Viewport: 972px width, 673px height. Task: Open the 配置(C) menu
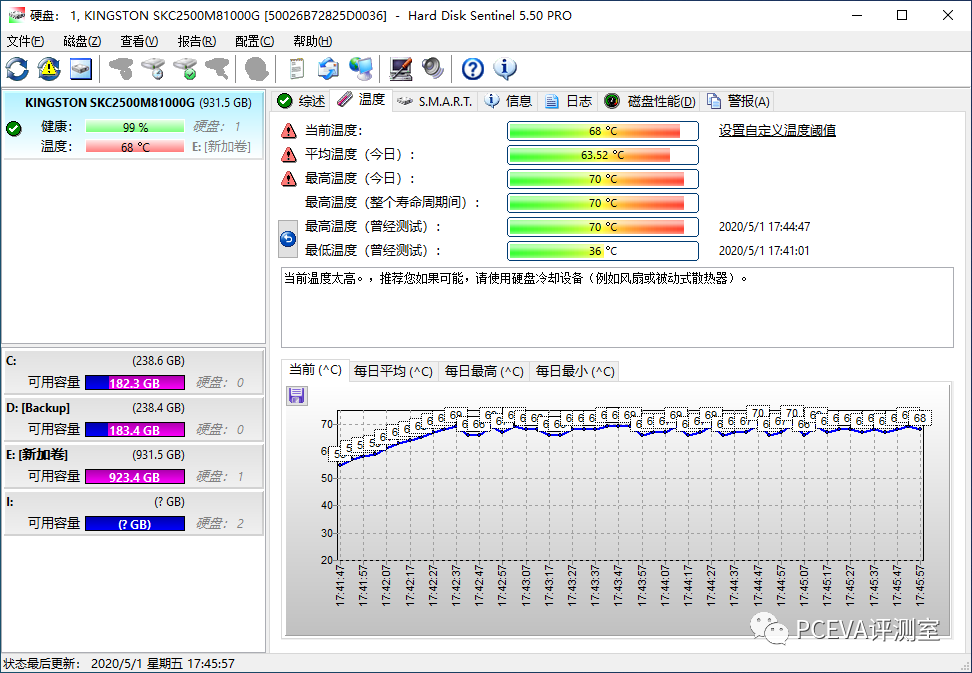[x=254, y=42]
